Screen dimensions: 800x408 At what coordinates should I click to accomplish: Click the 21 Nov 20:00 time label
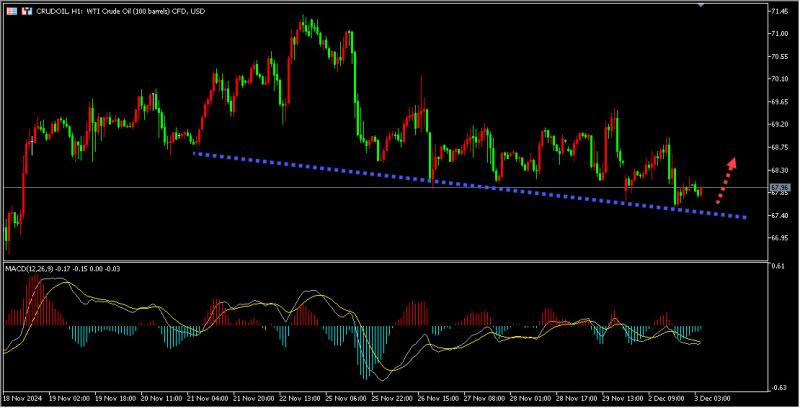(254, 398)
